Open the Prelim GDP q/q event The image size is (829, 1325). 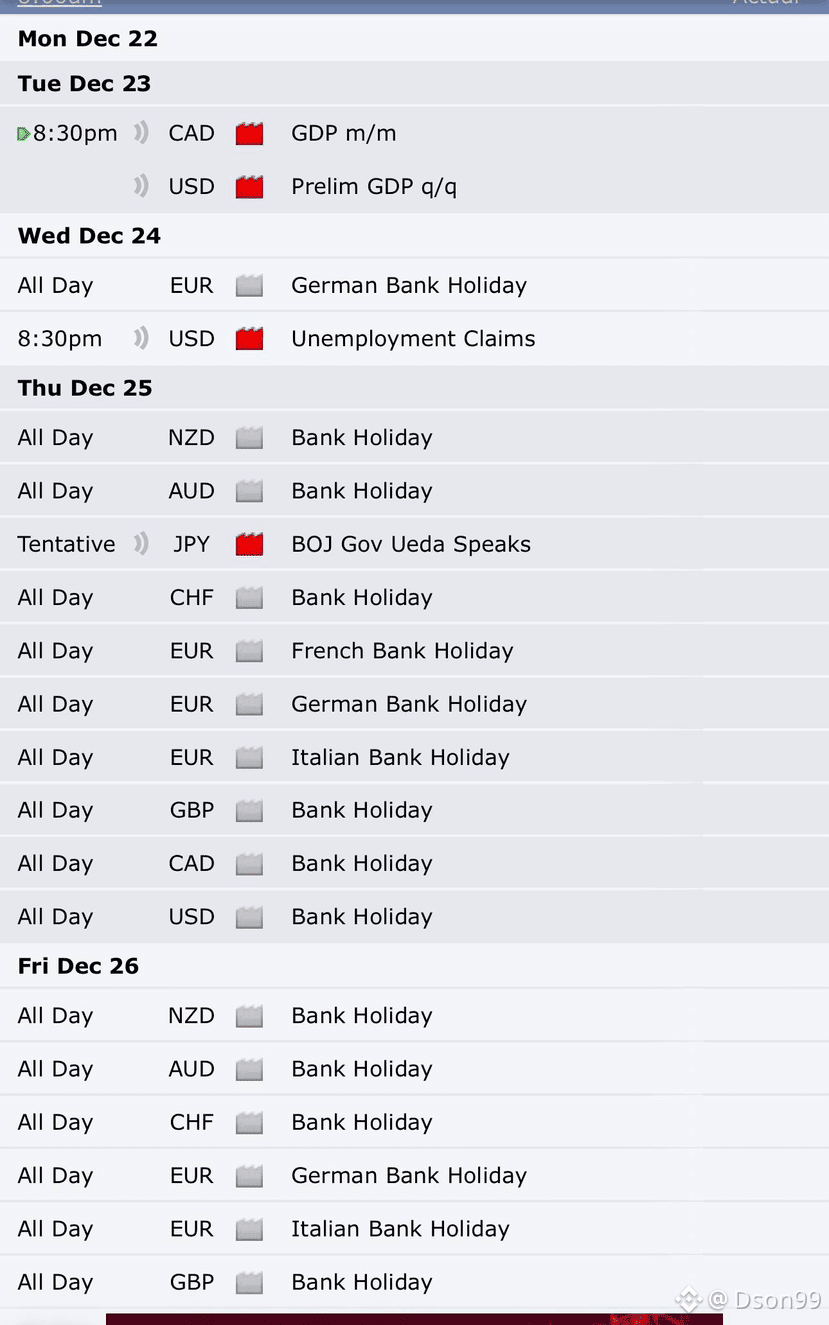click(x=374, y=186)
